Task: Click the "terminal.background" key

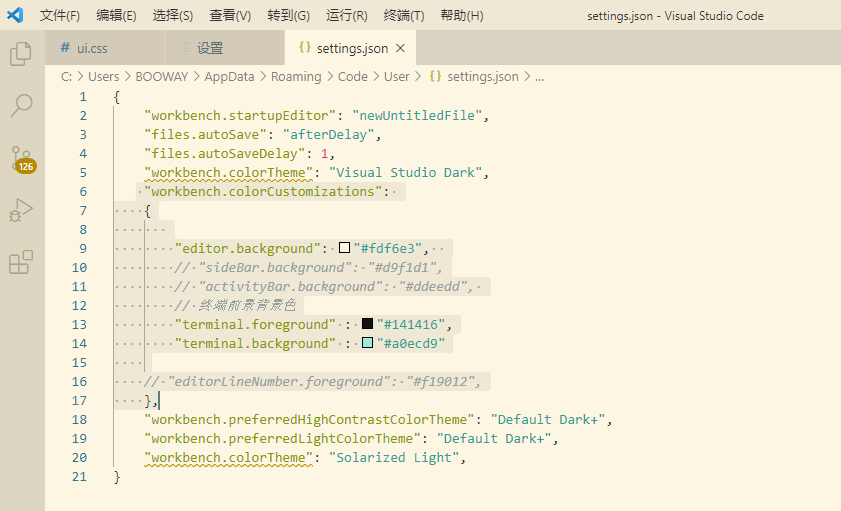Action: click(x=255, y=344)
